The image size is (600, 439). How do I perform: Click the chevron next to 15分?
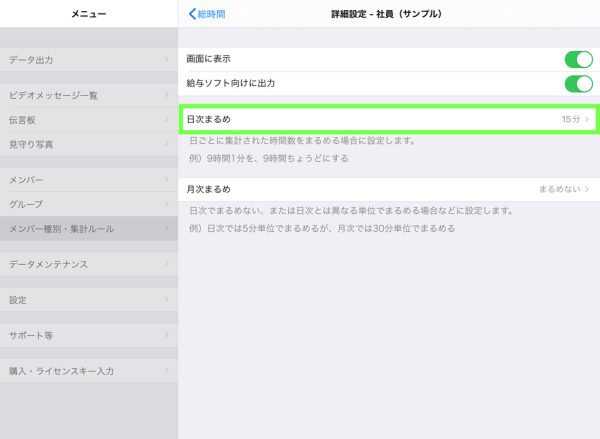coord(588,119)
